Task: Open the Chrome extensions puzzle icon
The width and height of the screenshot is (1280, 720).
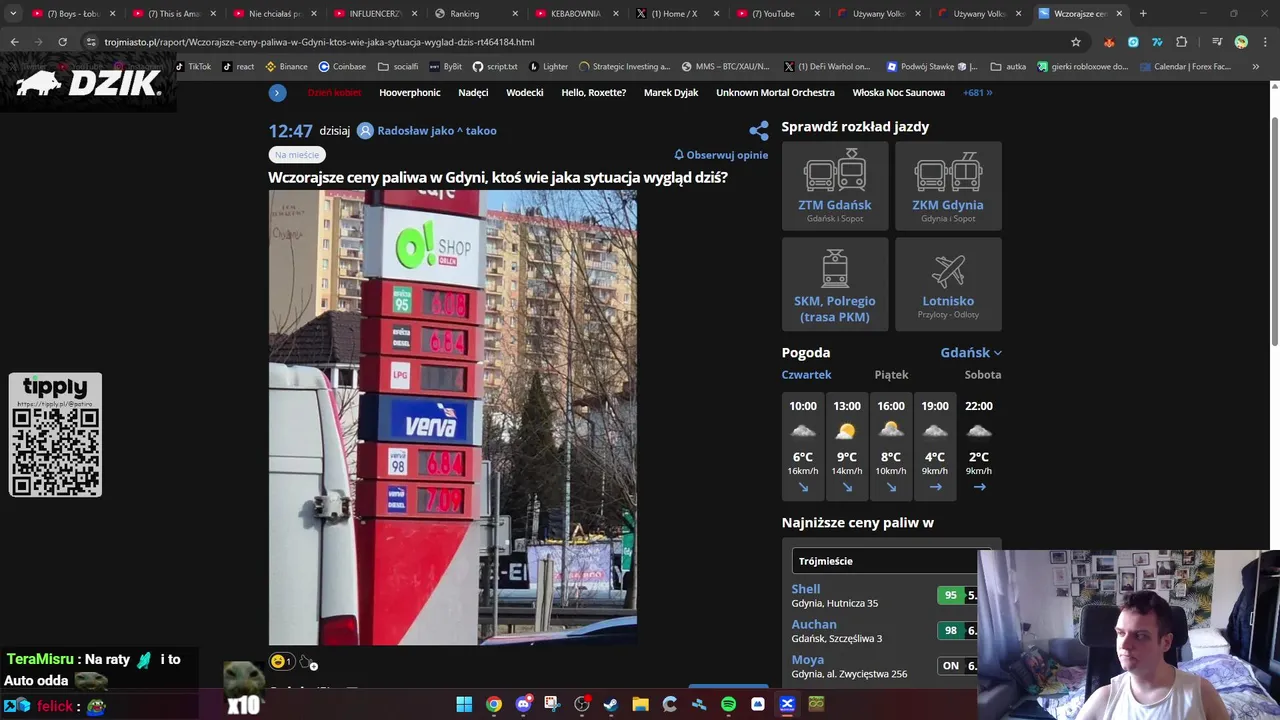Action: [1181, 42]
